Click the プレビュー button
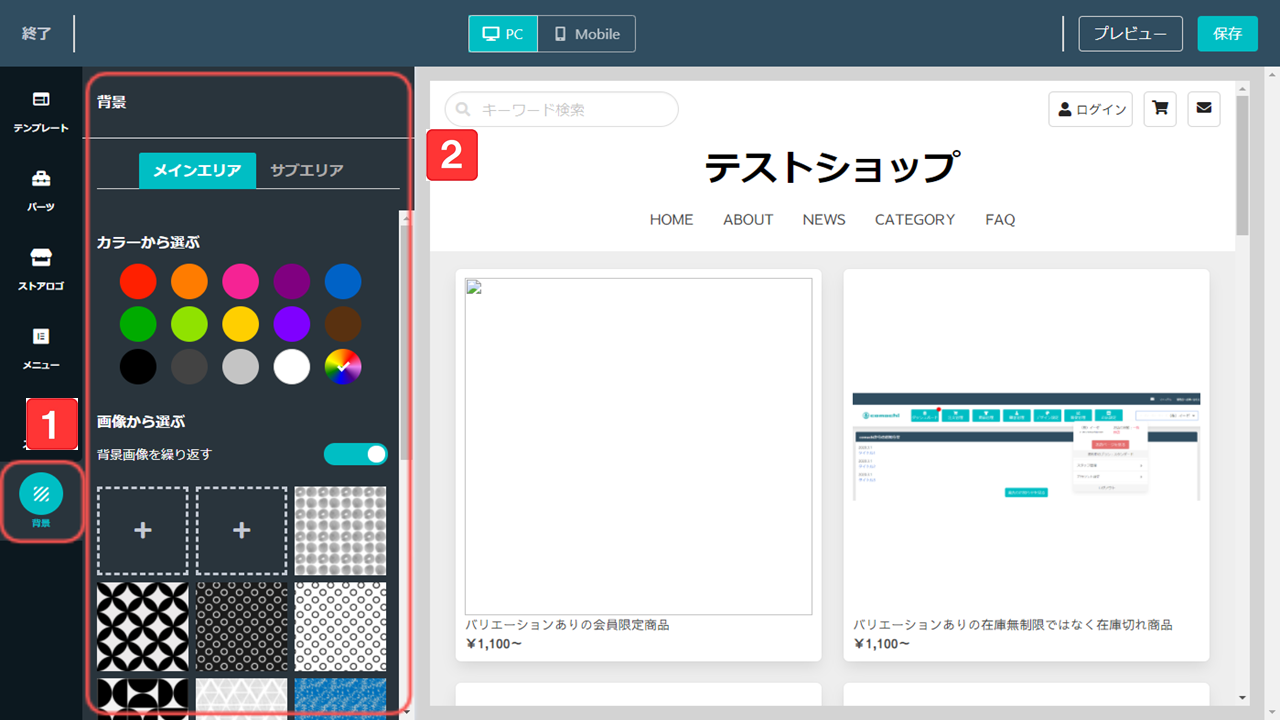The height and width of the screenshot is (720, 1280). [1130, 34]
